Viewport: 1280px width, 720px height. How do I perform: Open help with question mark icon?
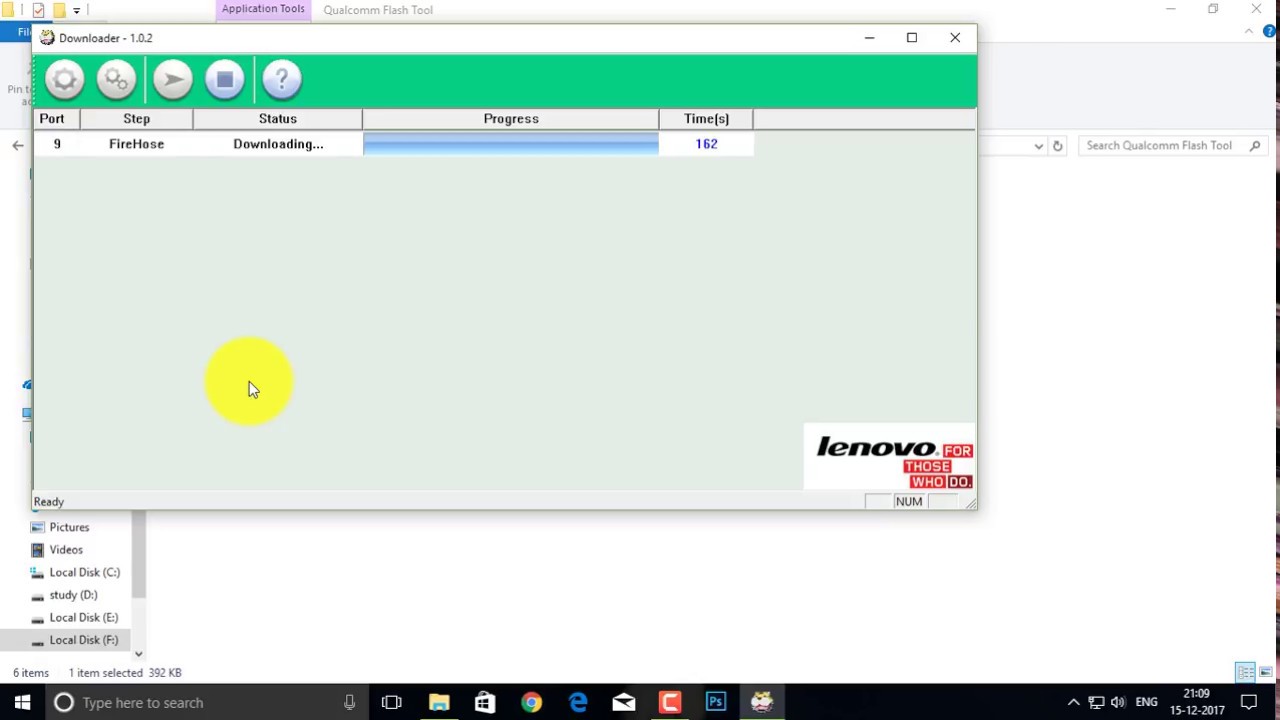tap(282, 80)
